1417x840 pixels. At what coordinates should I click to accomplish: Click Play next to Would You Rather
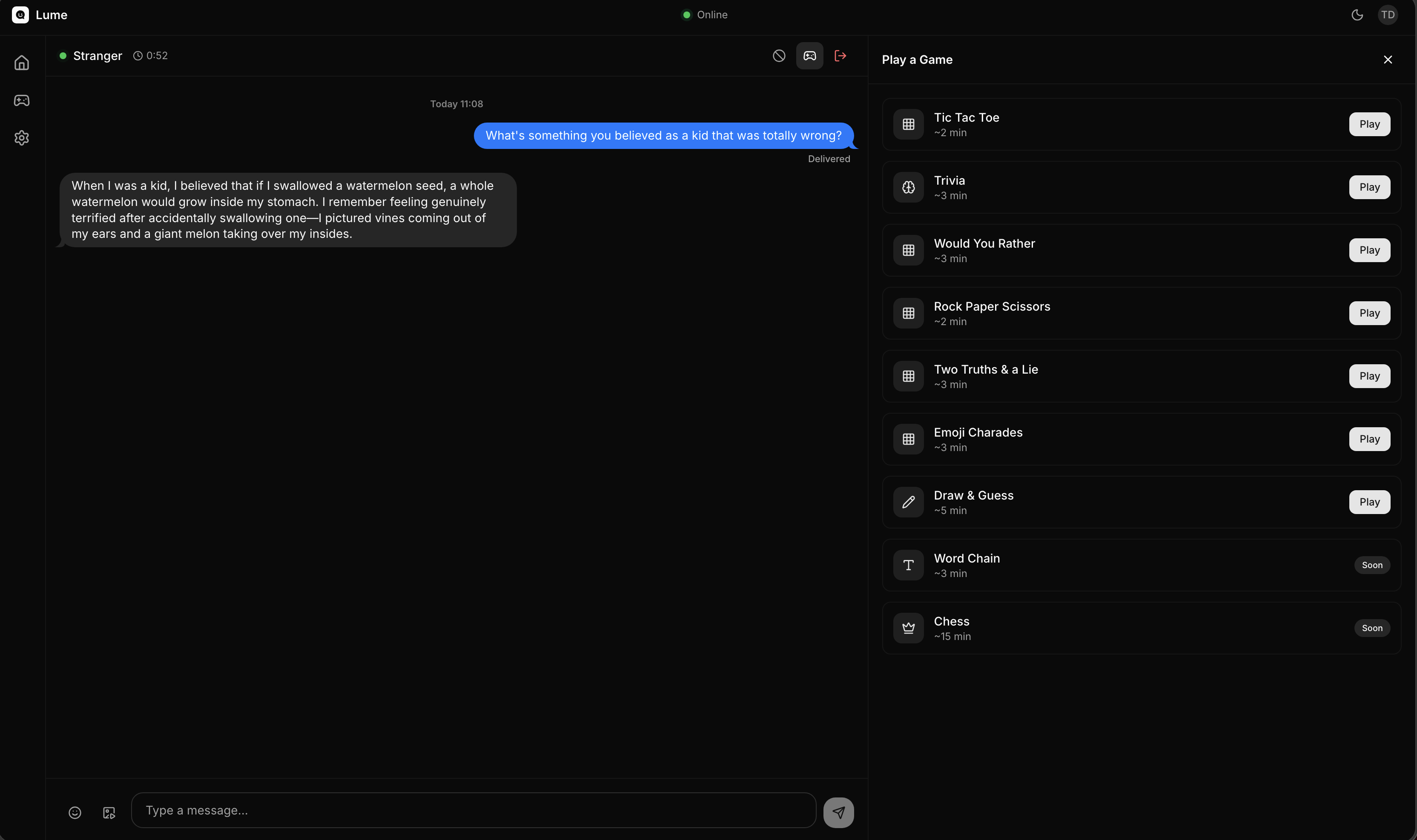[1369, 250]
